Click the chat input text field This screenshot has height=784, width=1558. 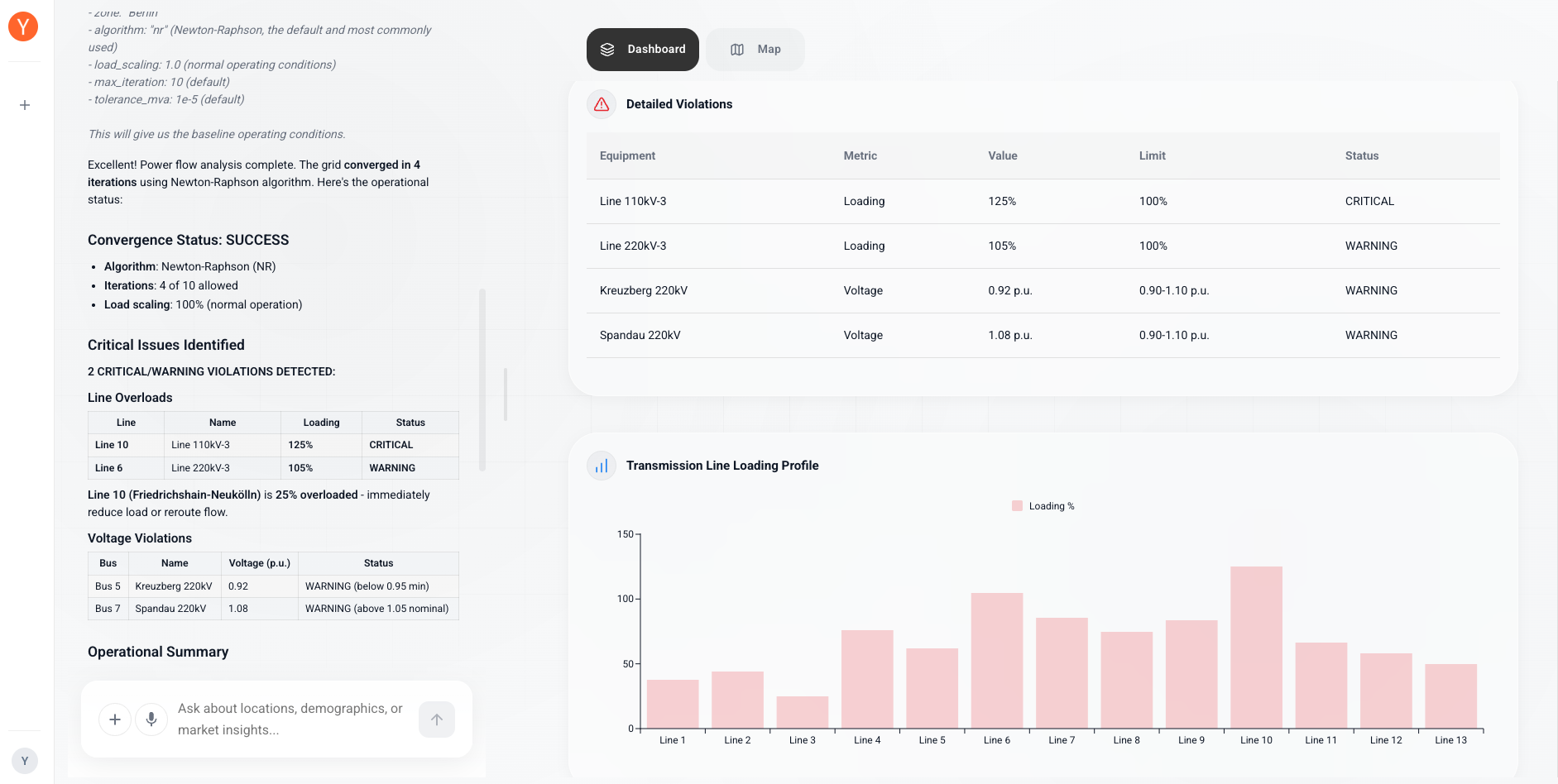coord(290,719)
